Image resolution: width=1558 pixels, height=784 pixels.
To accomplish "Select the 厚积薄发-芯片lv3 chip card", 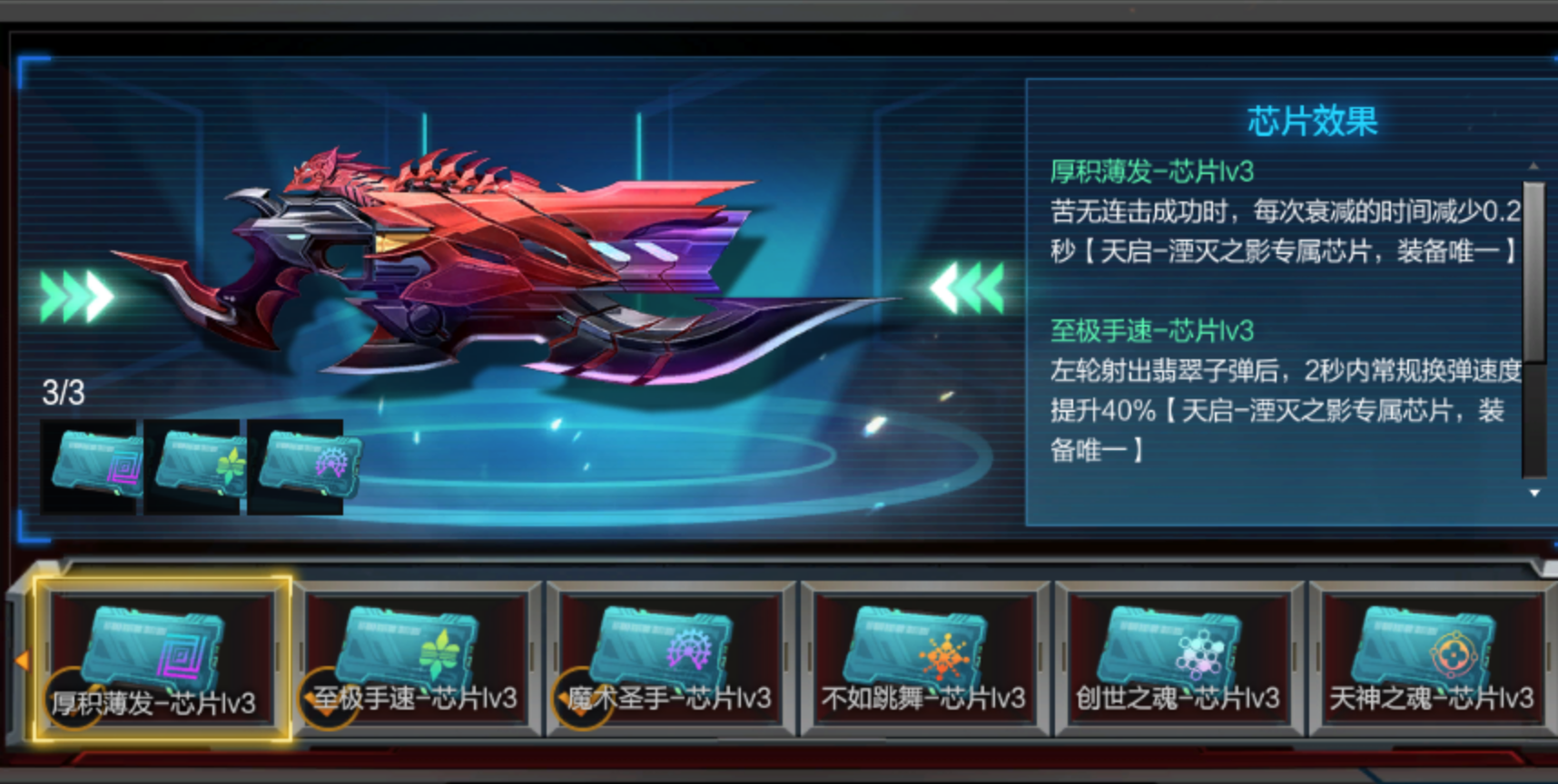I will [163, 658].
